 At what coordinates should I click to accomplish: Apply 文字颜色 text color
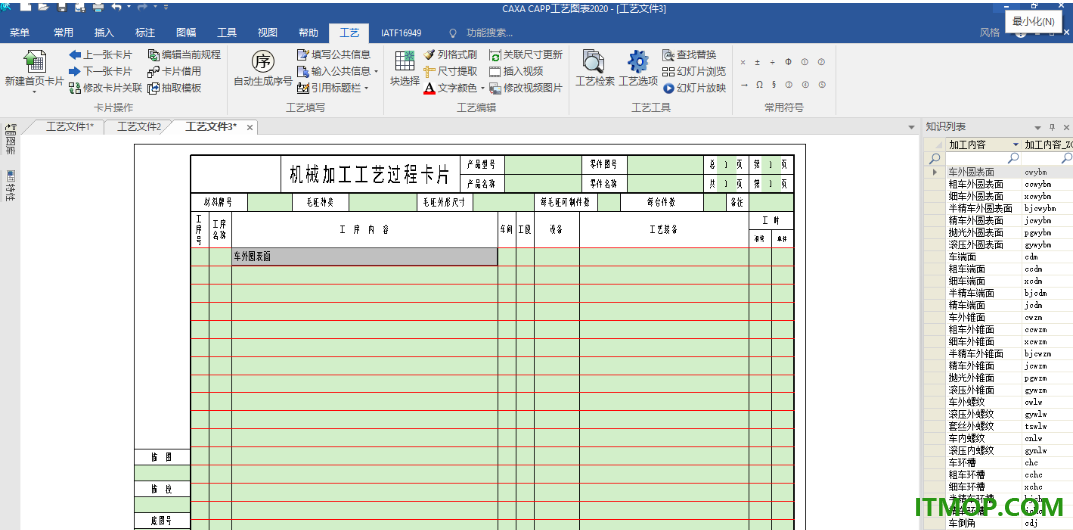click(x=450, y=88)
